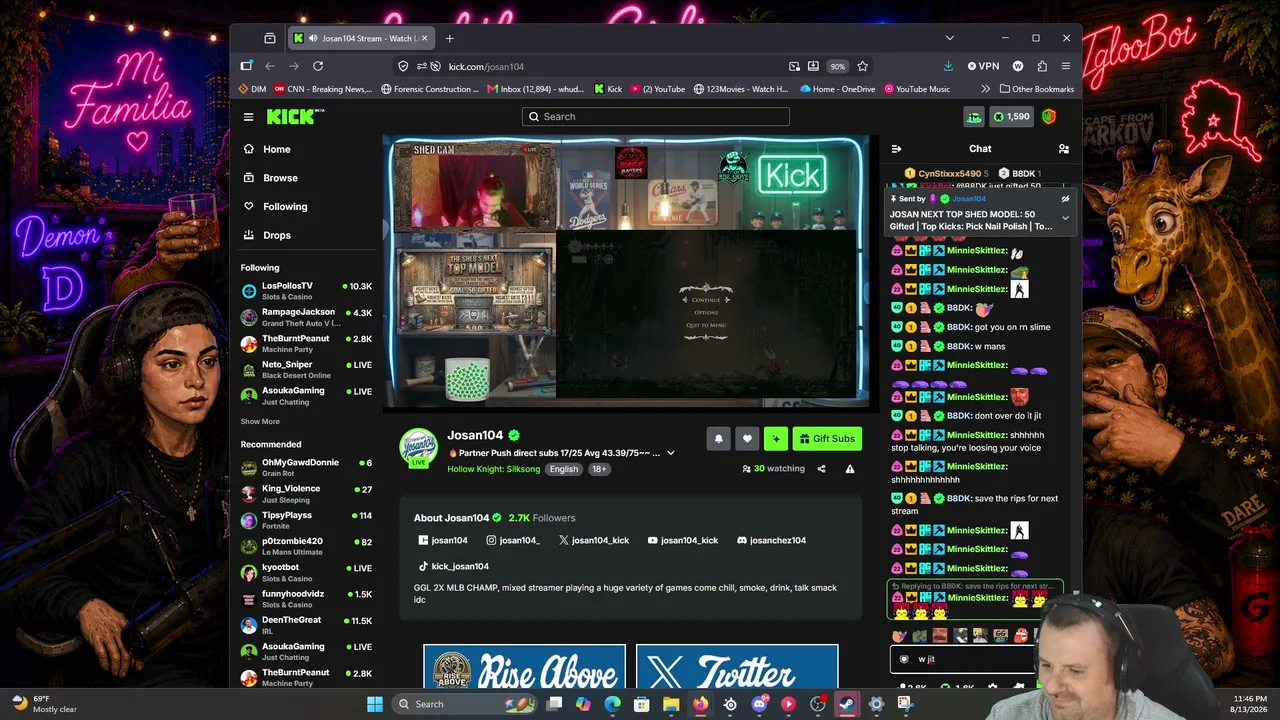Click the Josan104 channel avatar

point(419,448)
